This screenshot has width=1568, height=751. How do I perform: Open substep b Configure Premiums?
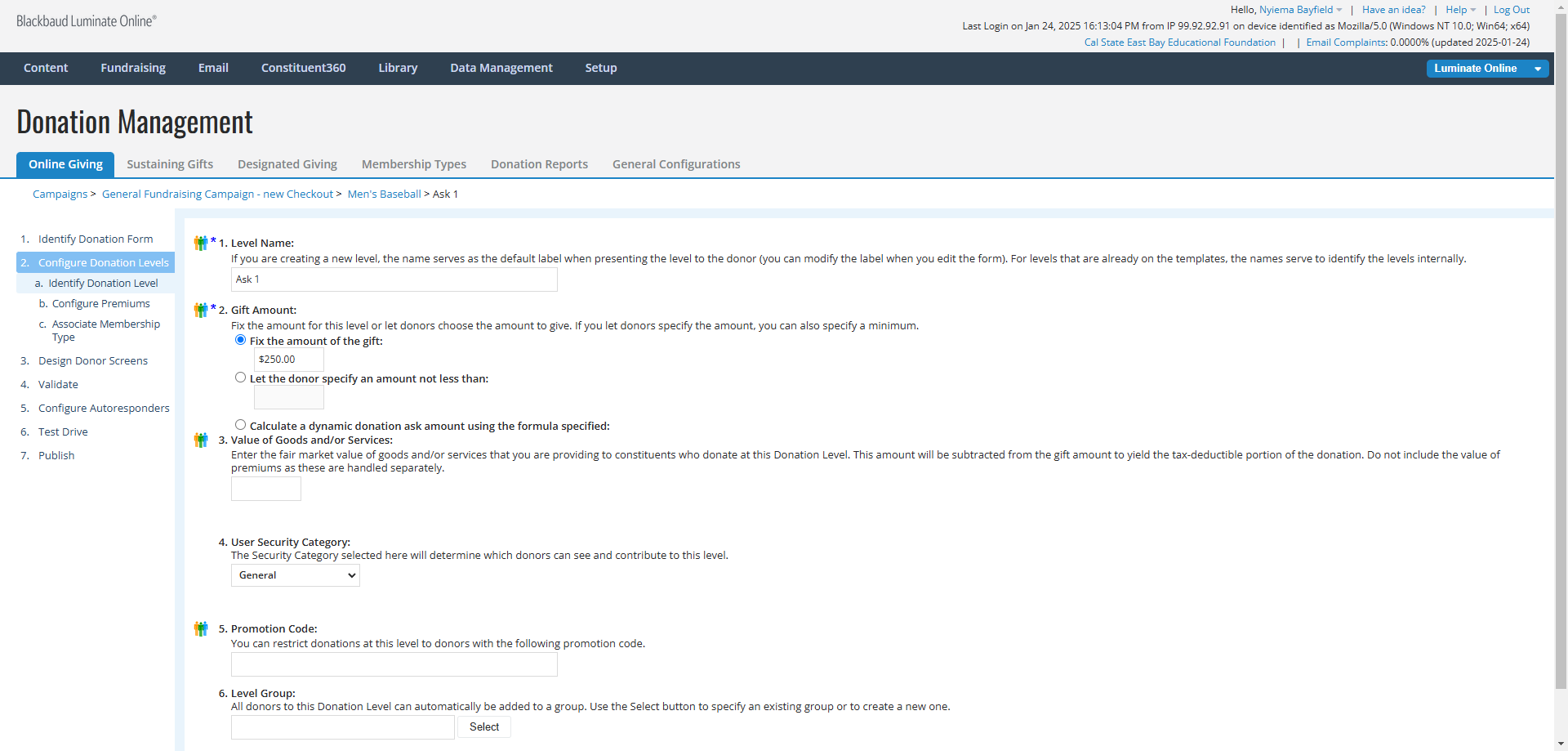coord(100,303)
